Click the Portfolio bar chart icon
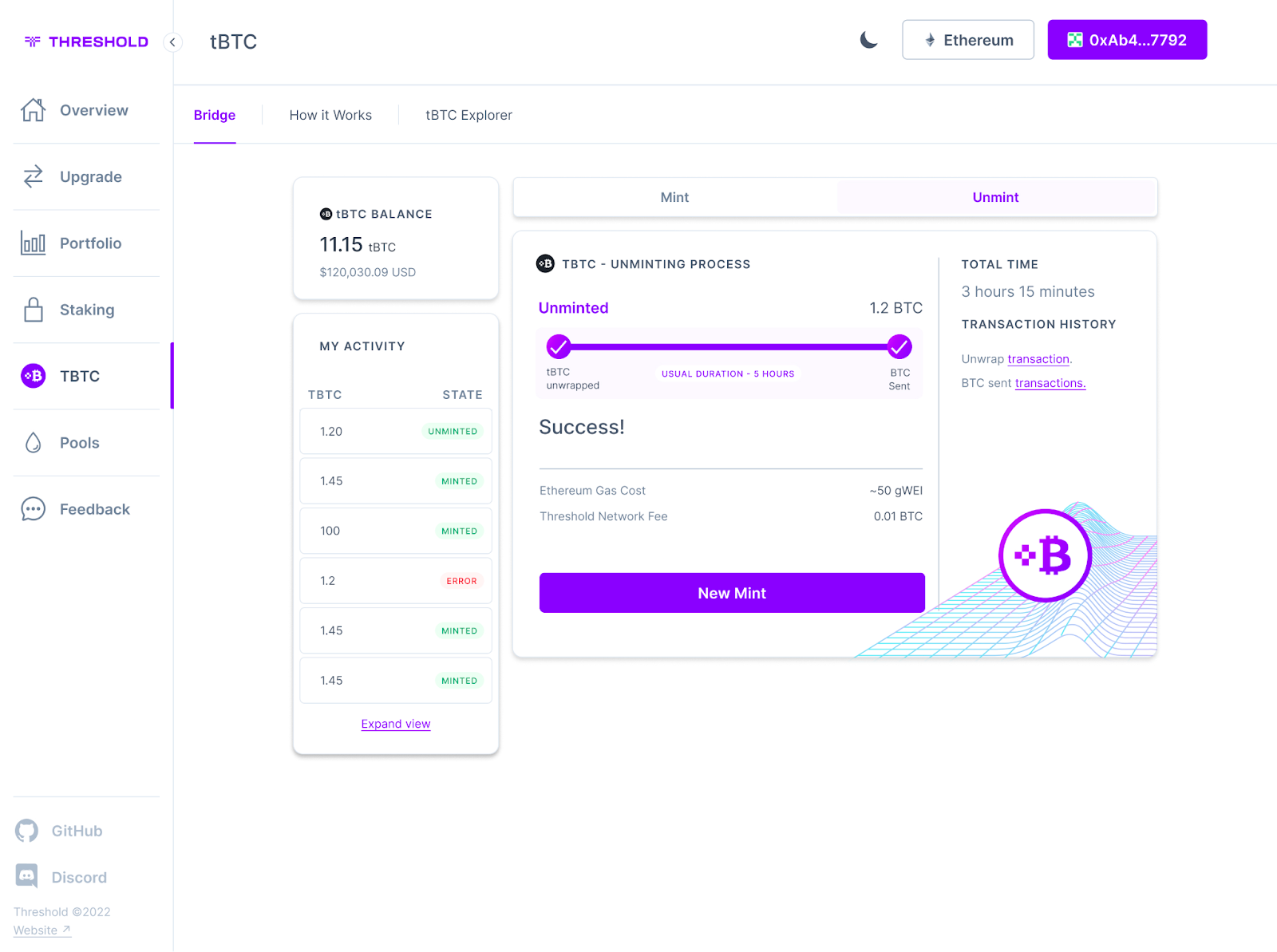The width and height of the screenshot is (1277, 952). tap(33, 243)
